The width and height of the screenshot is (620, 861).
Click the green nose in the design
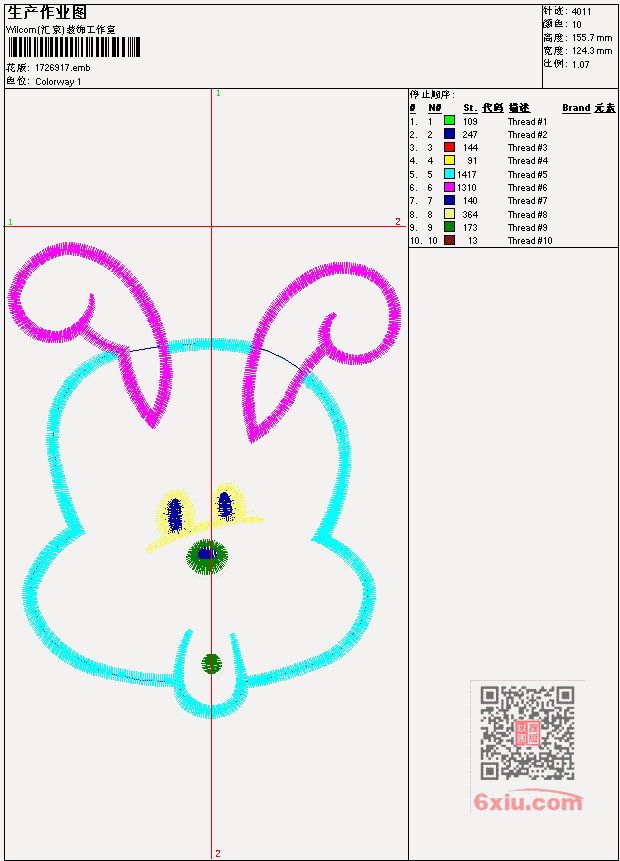tap(206, 556)
